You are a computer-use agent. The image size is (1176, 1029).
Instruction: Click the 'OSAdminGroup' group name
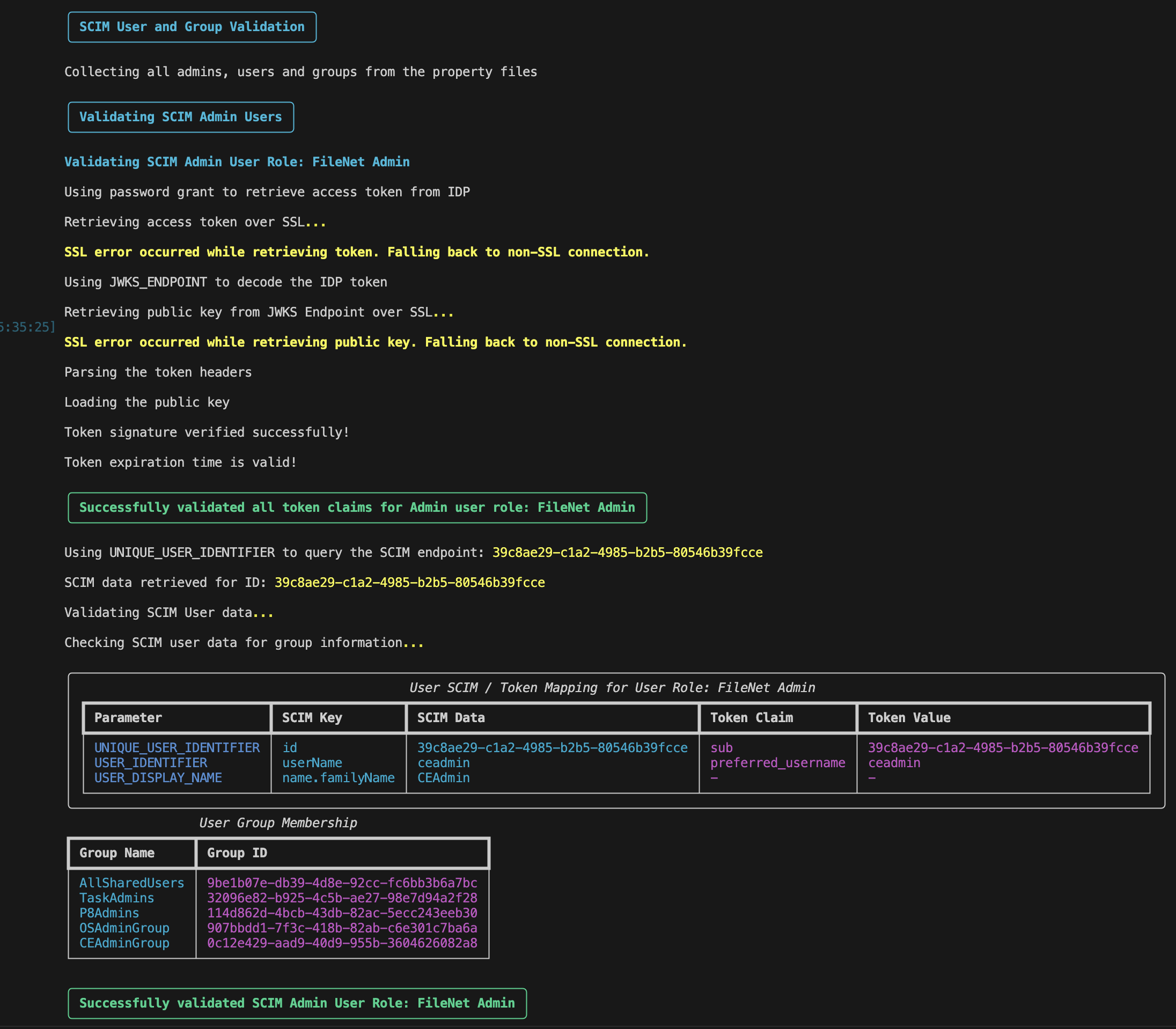point(124,928)
